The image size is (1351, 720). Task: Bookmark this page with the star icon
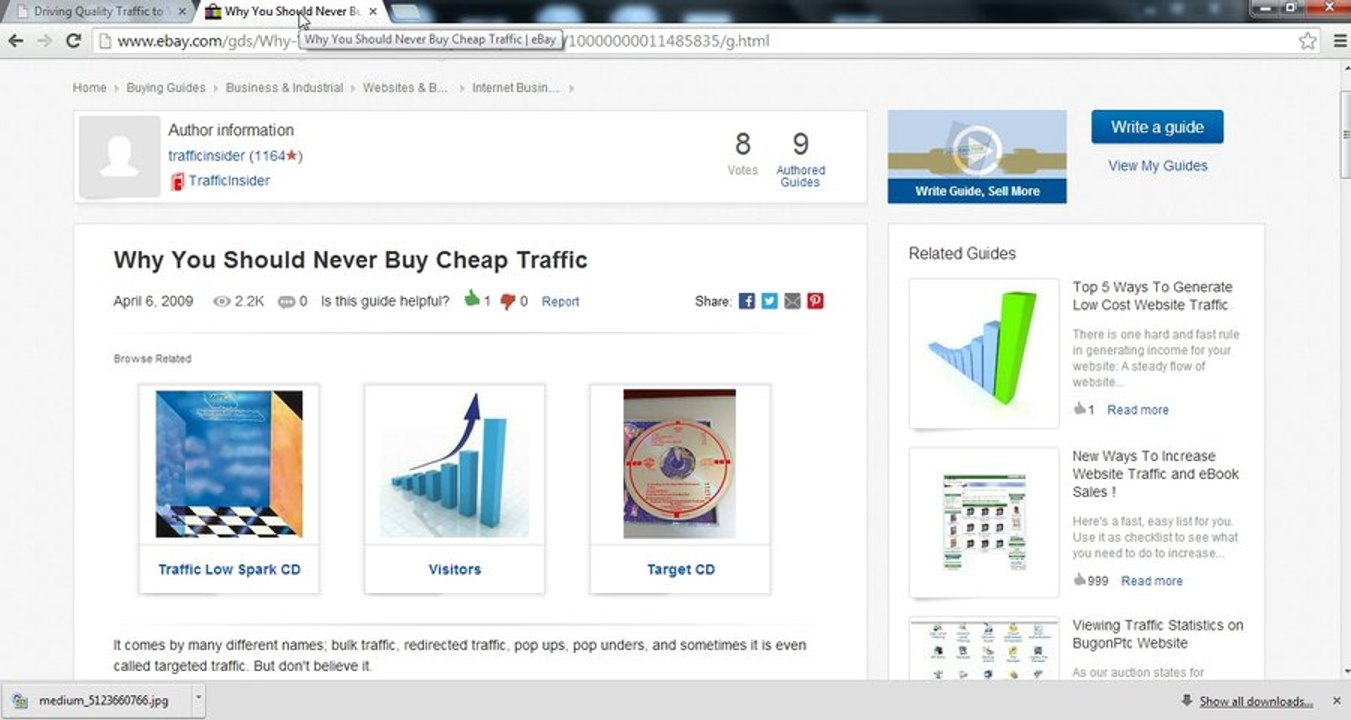1307,41
